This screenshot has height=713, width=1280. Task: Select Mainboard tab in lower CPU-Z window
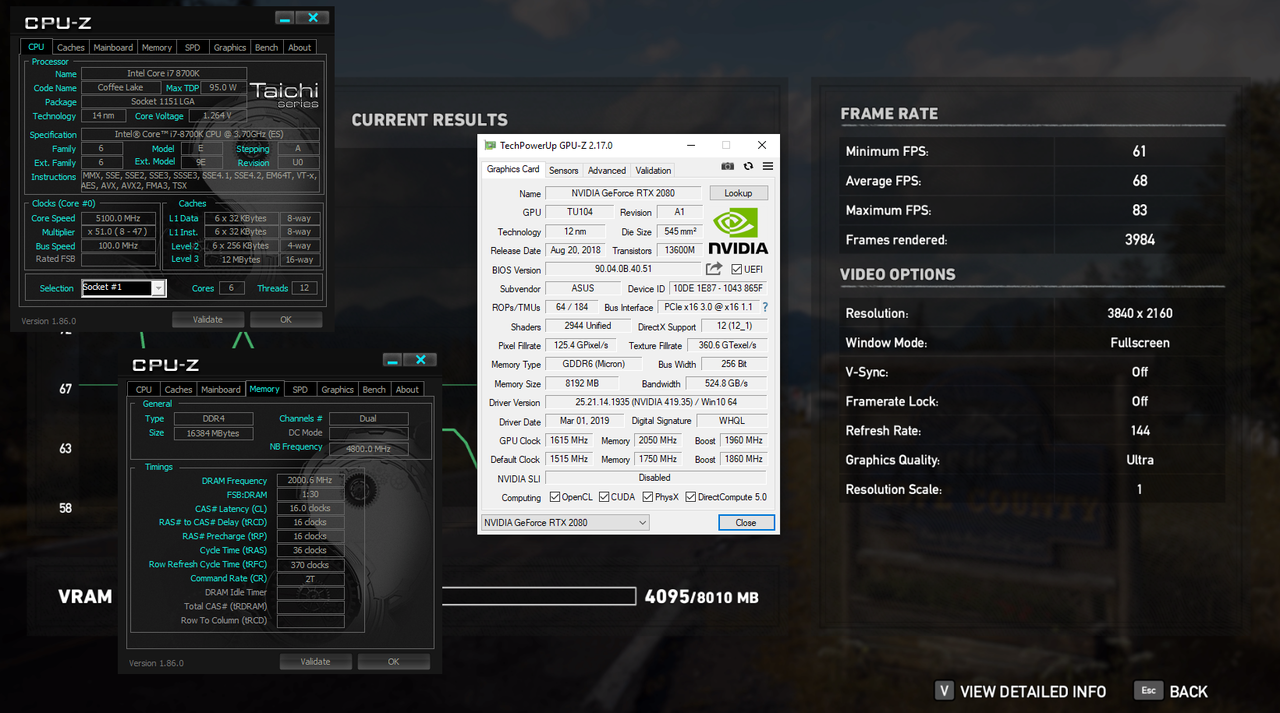(x=221, y=389)
